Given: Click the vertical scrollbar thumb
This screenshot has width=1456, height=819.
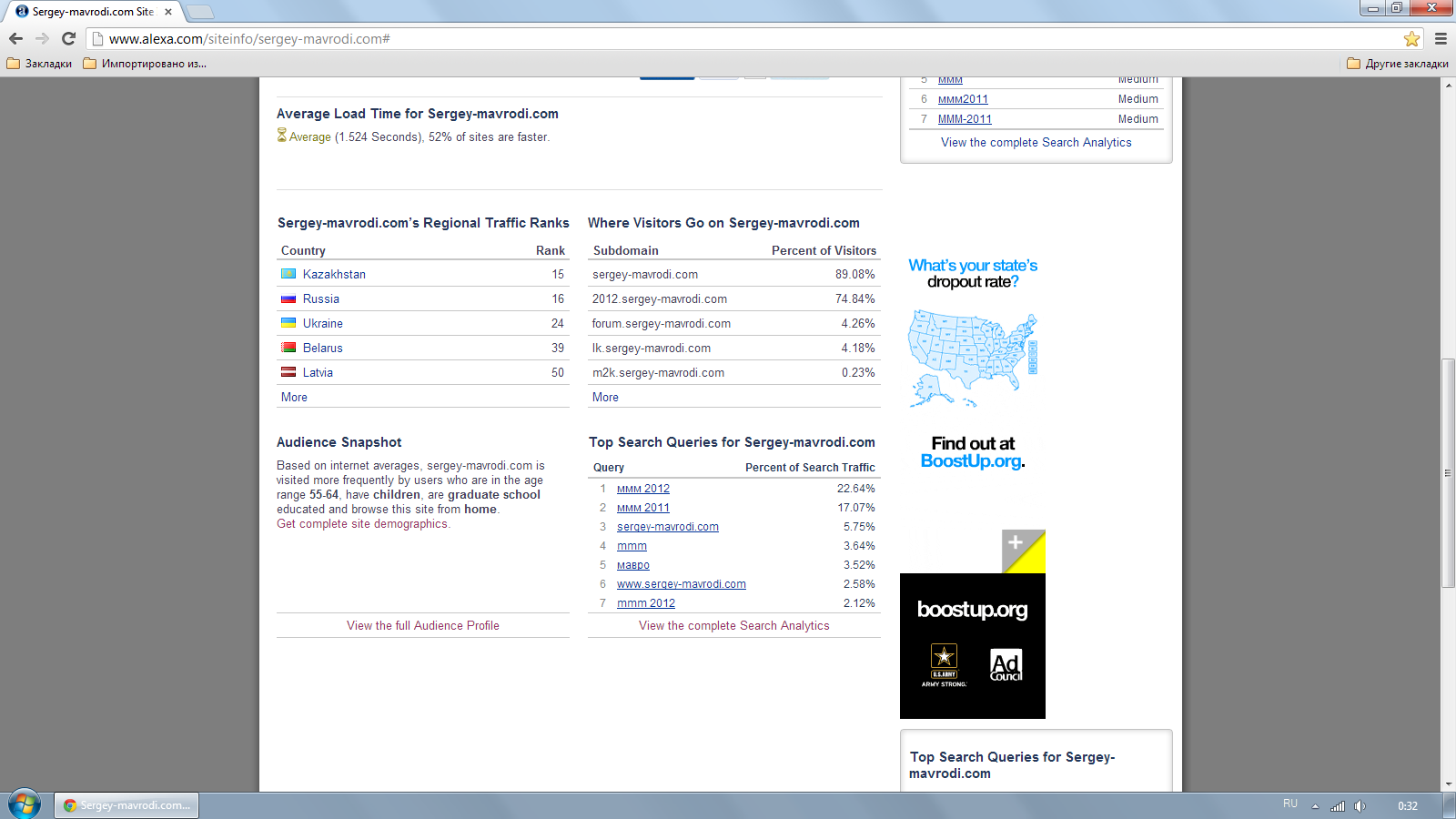Looking at the screenshot, I should (1448, 473).
